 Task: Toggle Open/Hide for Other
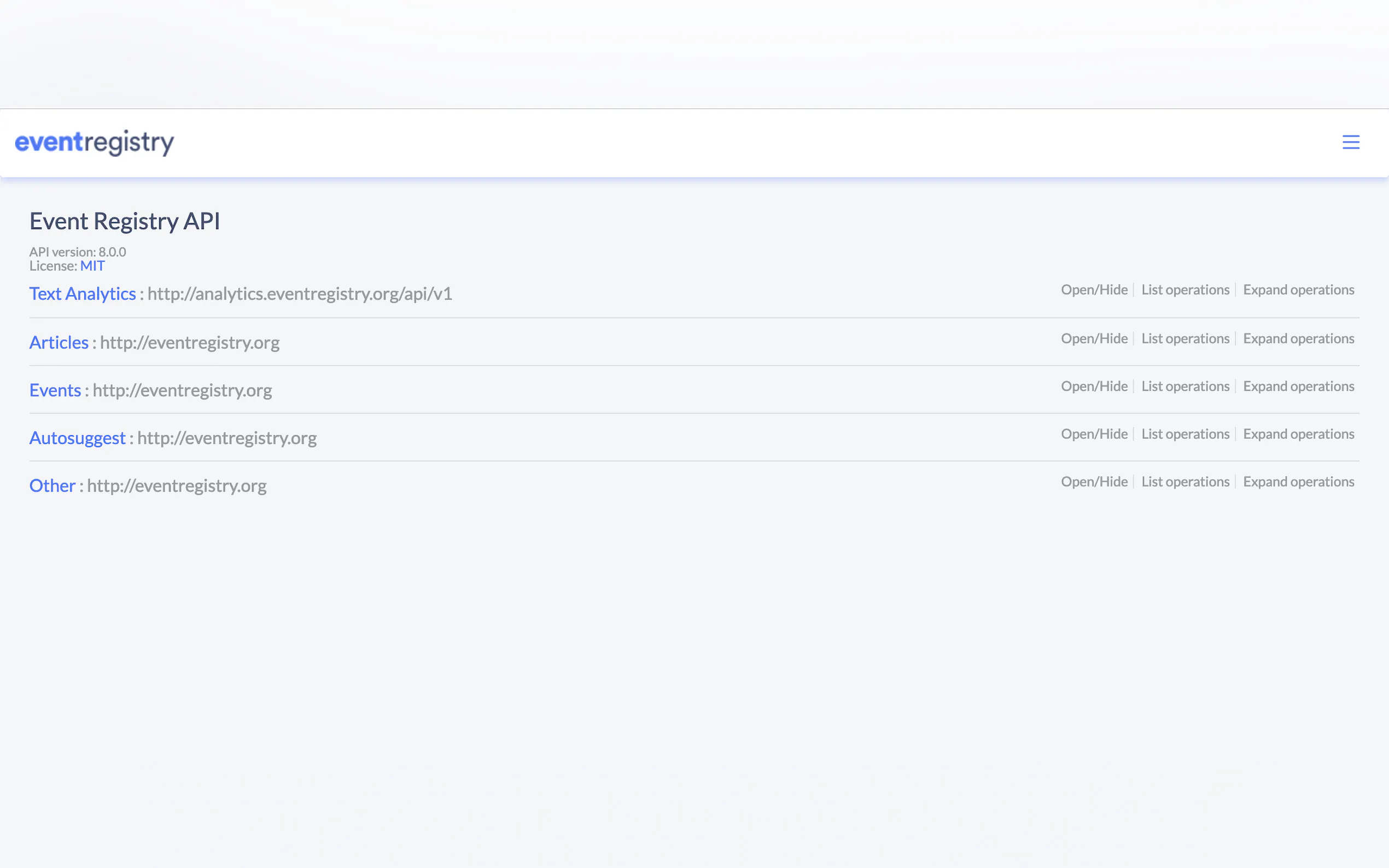[x=1094, y=482]
